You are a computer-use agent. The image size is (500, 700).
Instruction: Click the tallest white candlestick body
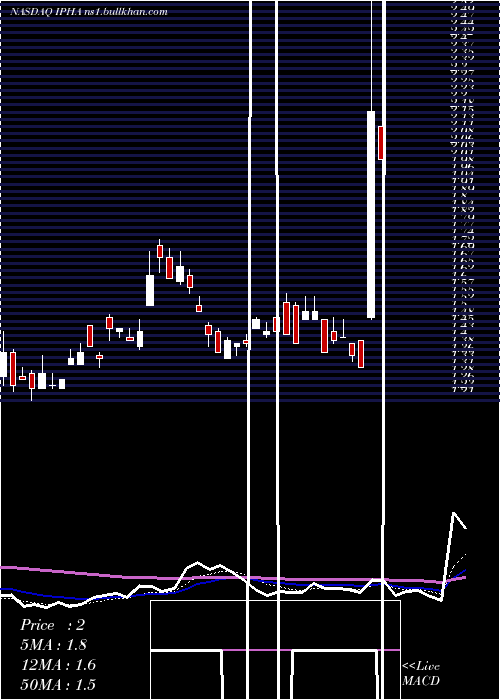(x=371, y=214)
